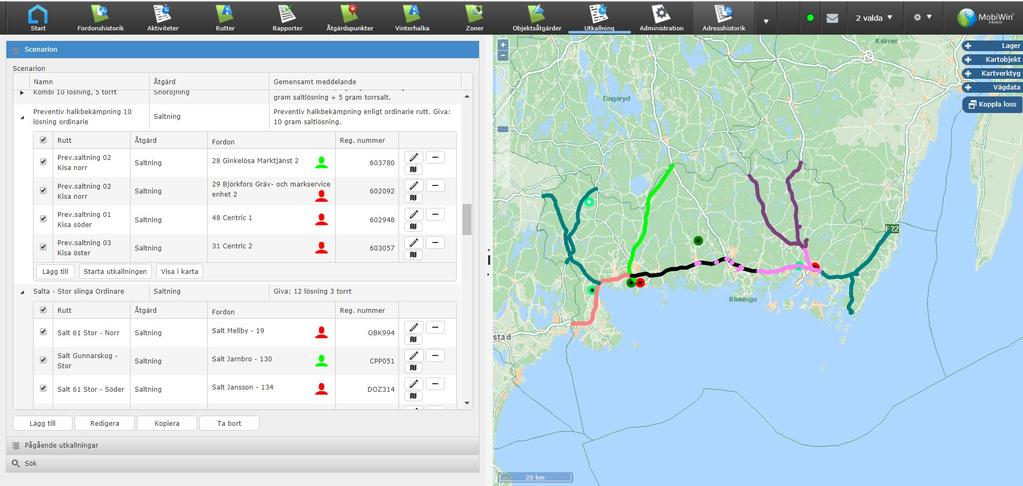Show map for the DOZ314 row
The width and height of the screenshot is (1023, 486).
414,396
